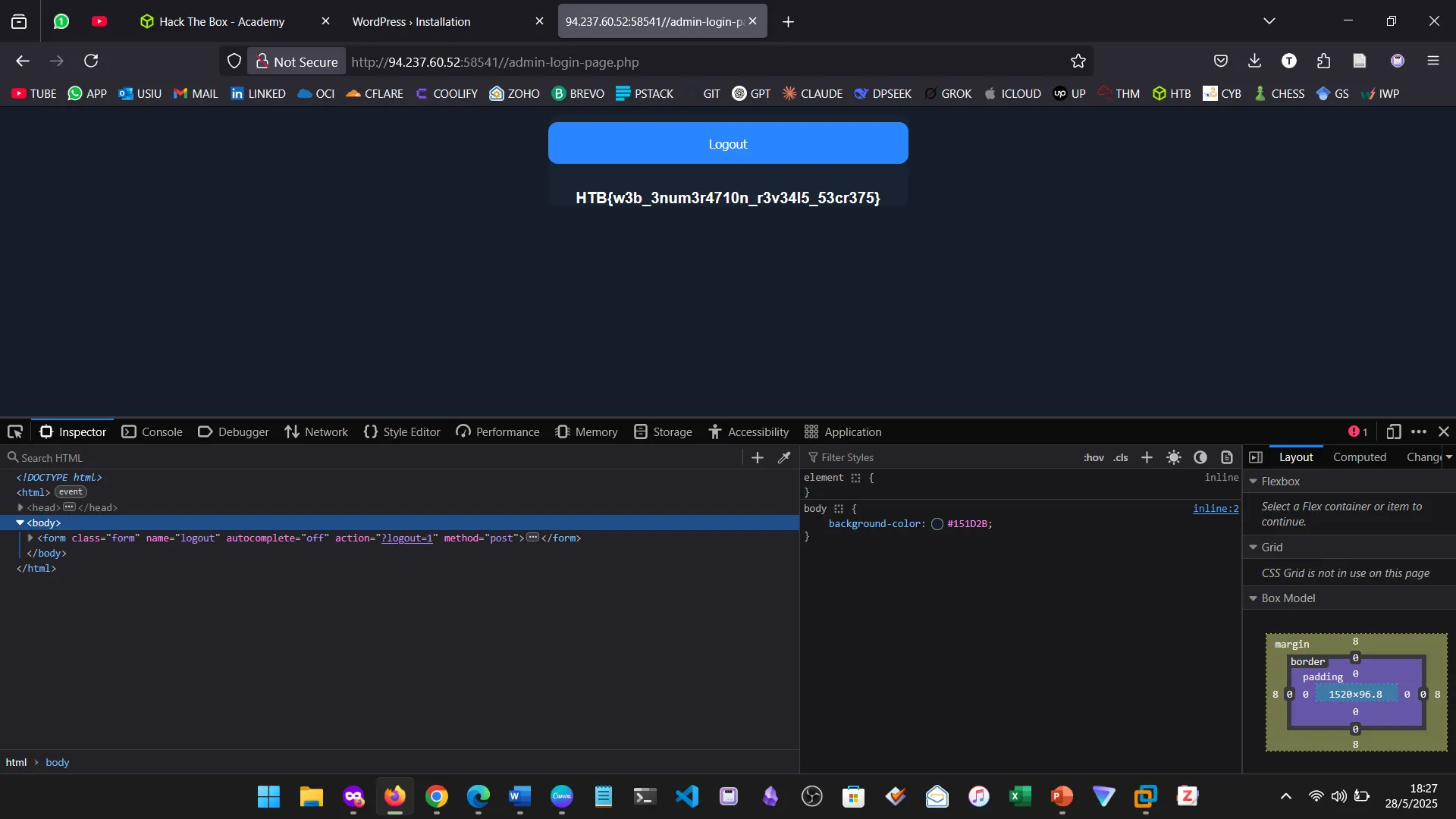Click the #151D2B background color swatch
The image size is (1456, 819).
pyautogui.click(x=937, y=524)
